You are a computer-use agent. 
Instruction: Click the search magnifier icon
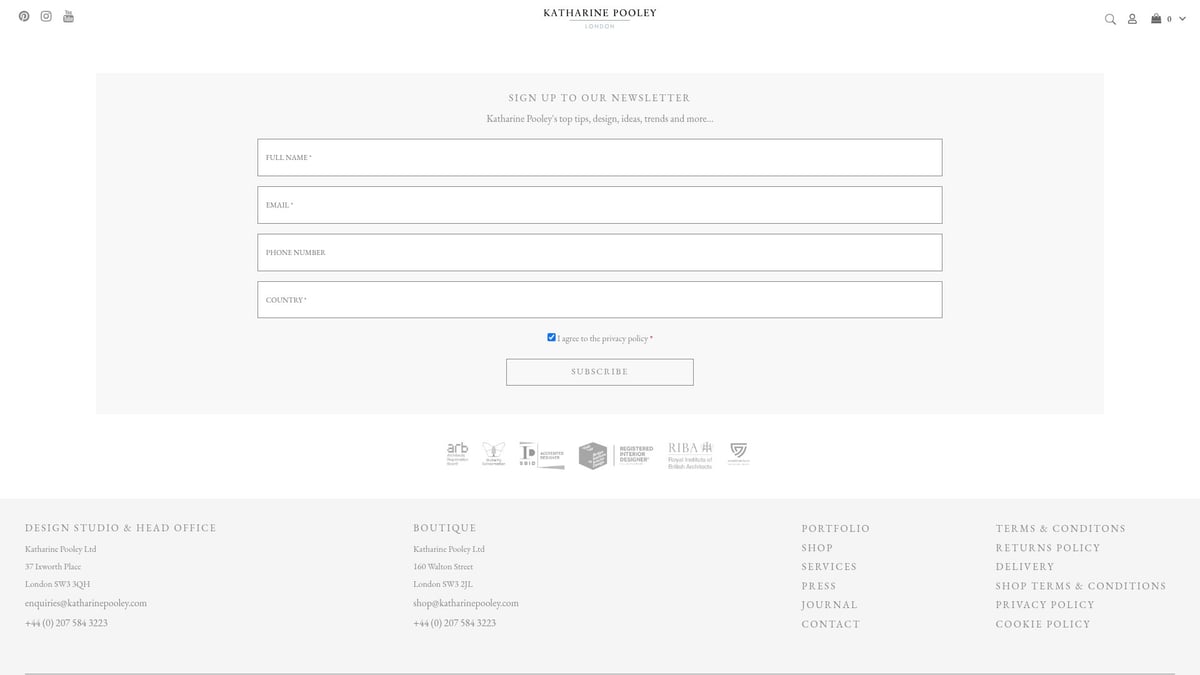coord(1110,19)
